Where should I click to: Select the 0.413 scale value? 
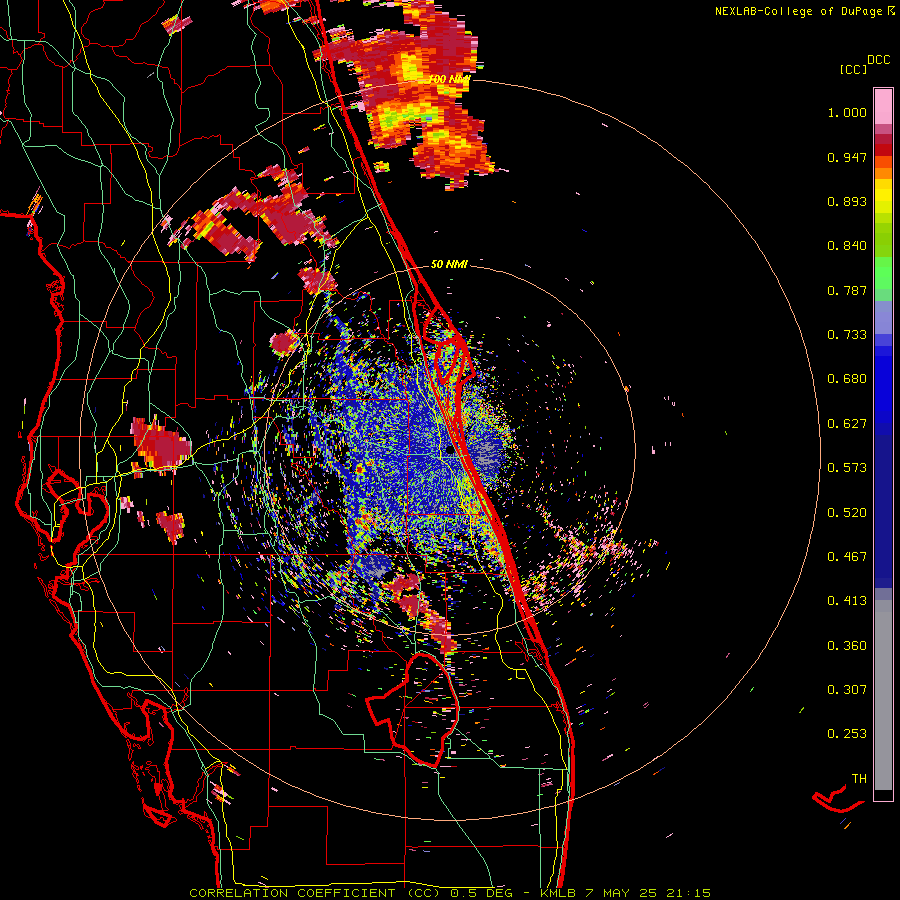847,601
